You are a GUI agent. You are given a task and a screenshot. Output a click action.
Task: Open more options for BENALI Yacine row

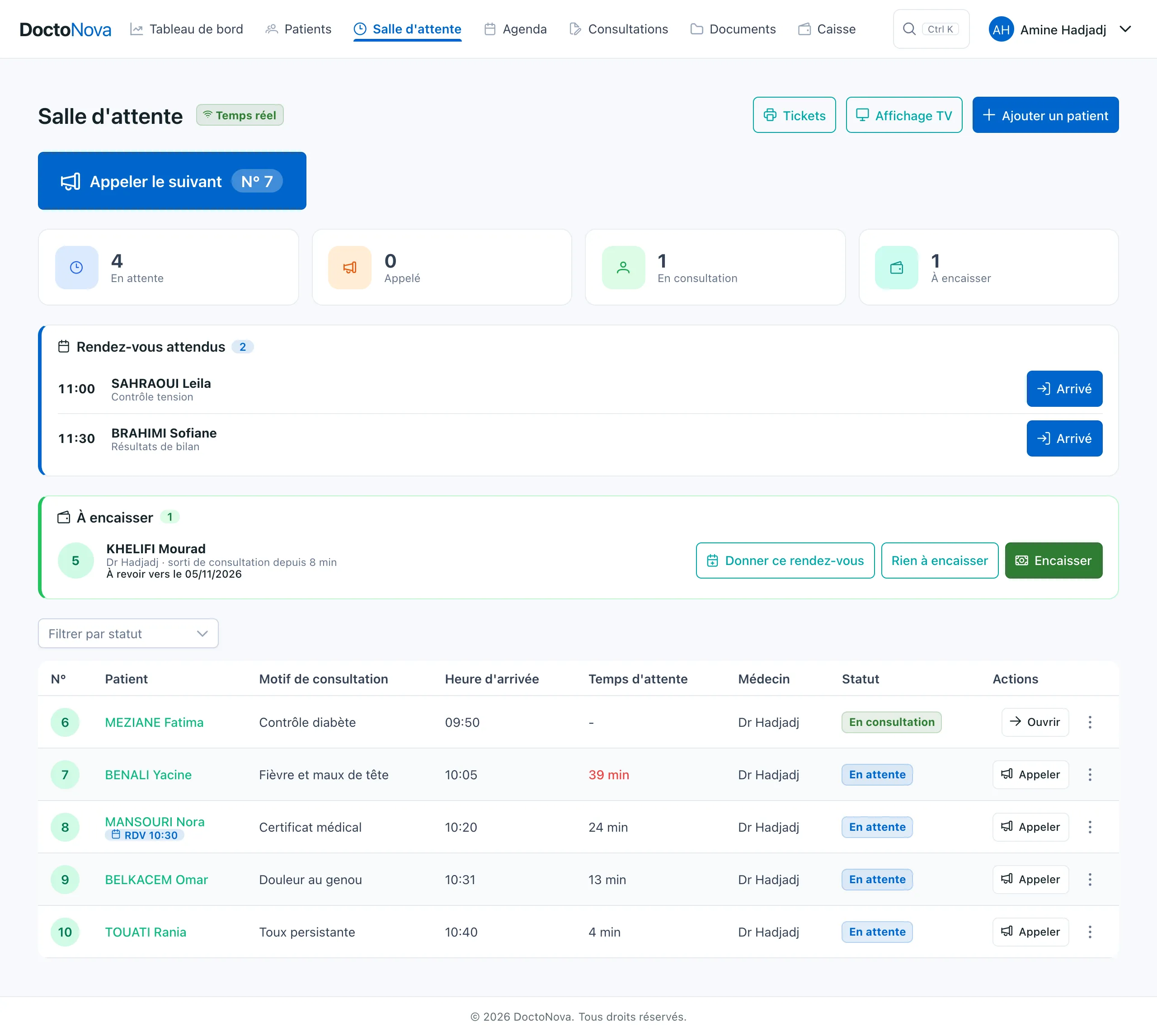pos(1090,774)
